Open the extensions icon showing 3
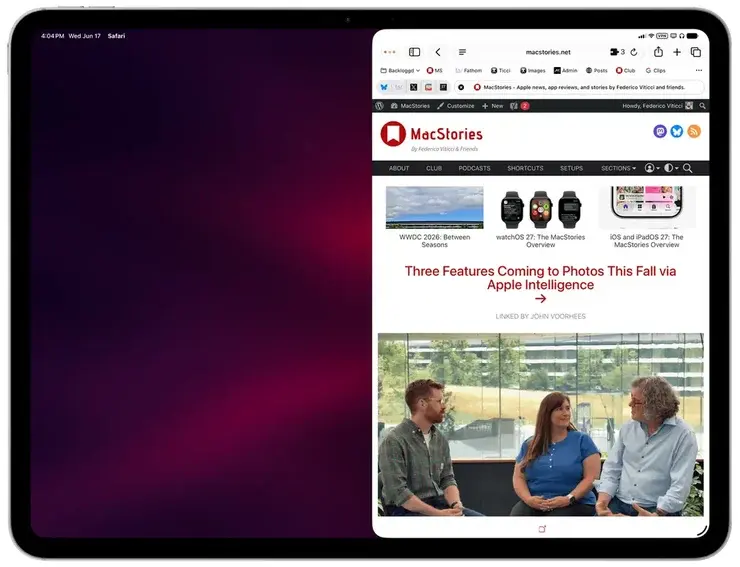This screenshot has height=567, width=740. tap(617, 52)
